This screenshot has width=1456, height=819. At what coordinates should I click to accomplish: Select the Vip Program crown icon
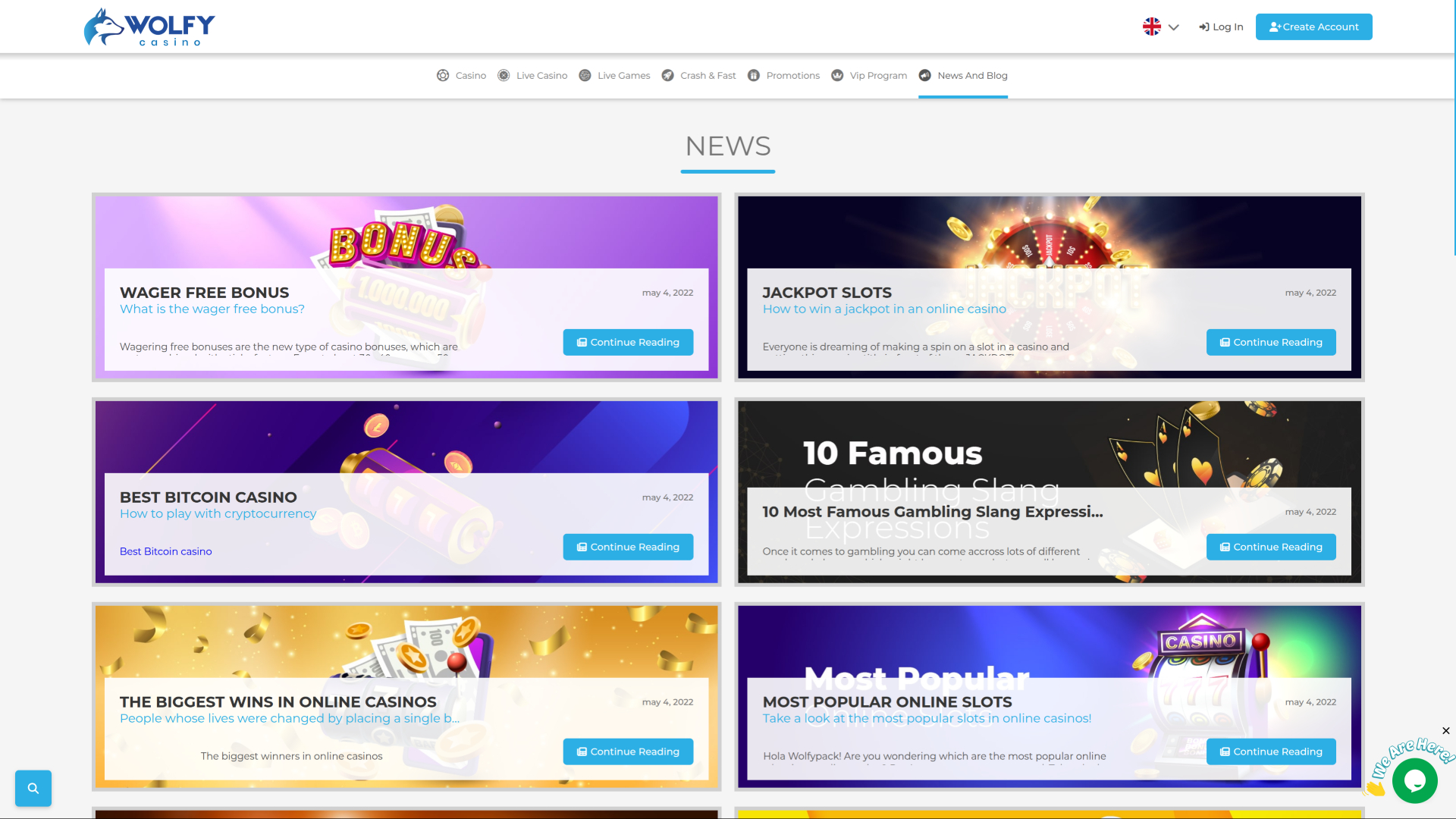coord(838,75)
